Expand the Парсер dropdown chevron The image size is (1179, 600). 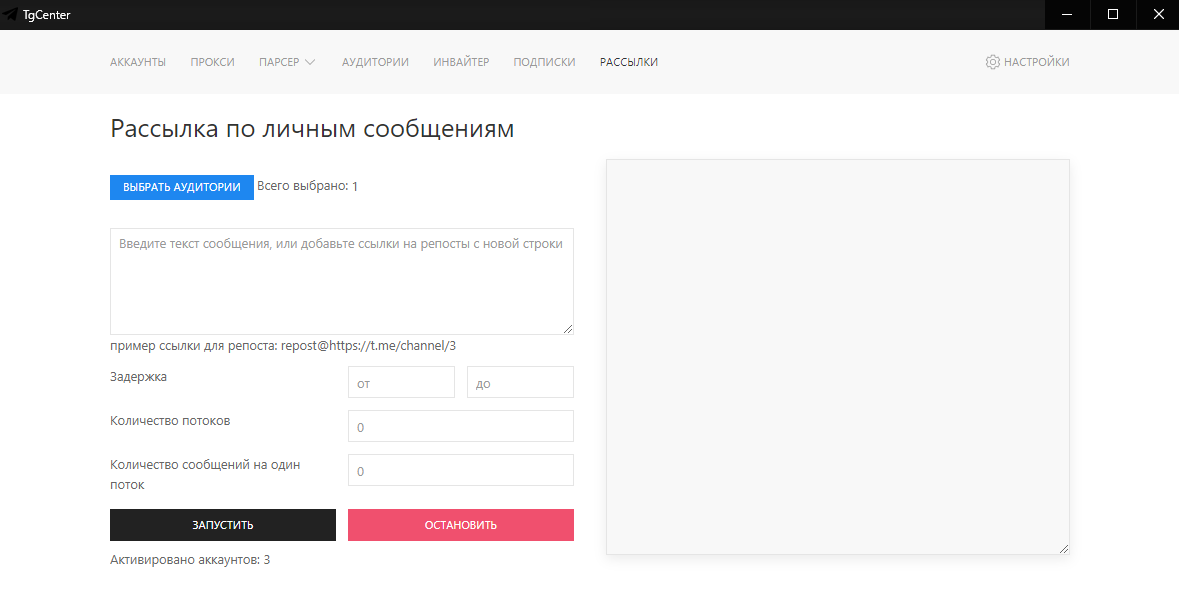coord(310,62)
